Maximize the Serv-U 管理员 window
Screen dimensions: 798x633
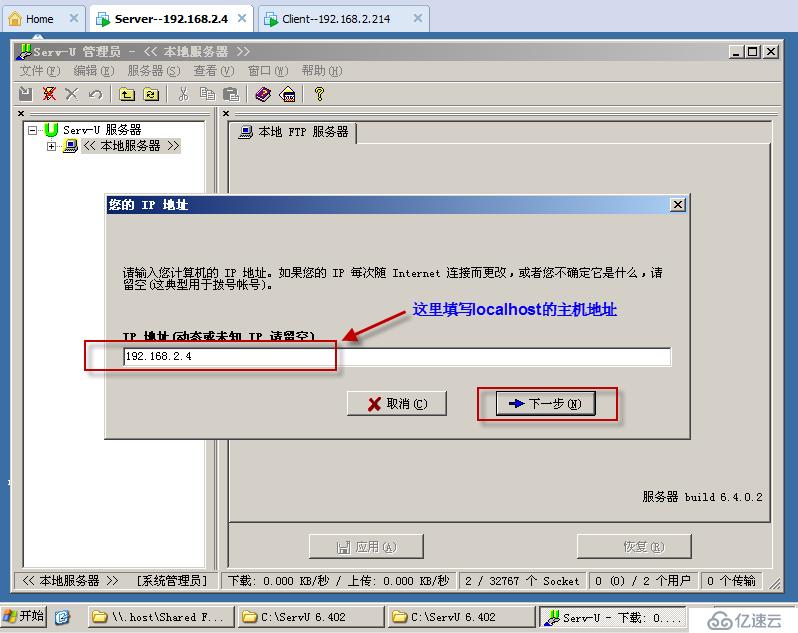point(753,52)
